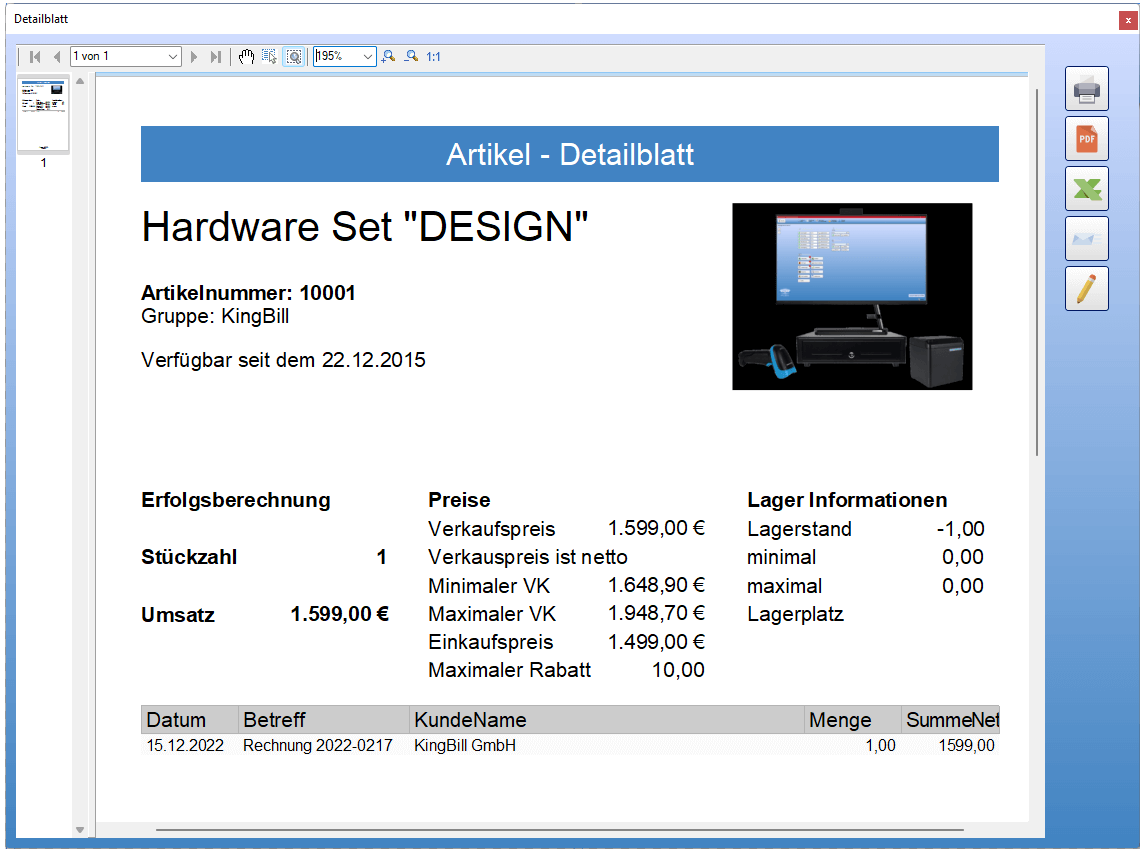The width and height of the screenshot is (1146, 853).
Task: Go to the first page
Action: (34, 56)
